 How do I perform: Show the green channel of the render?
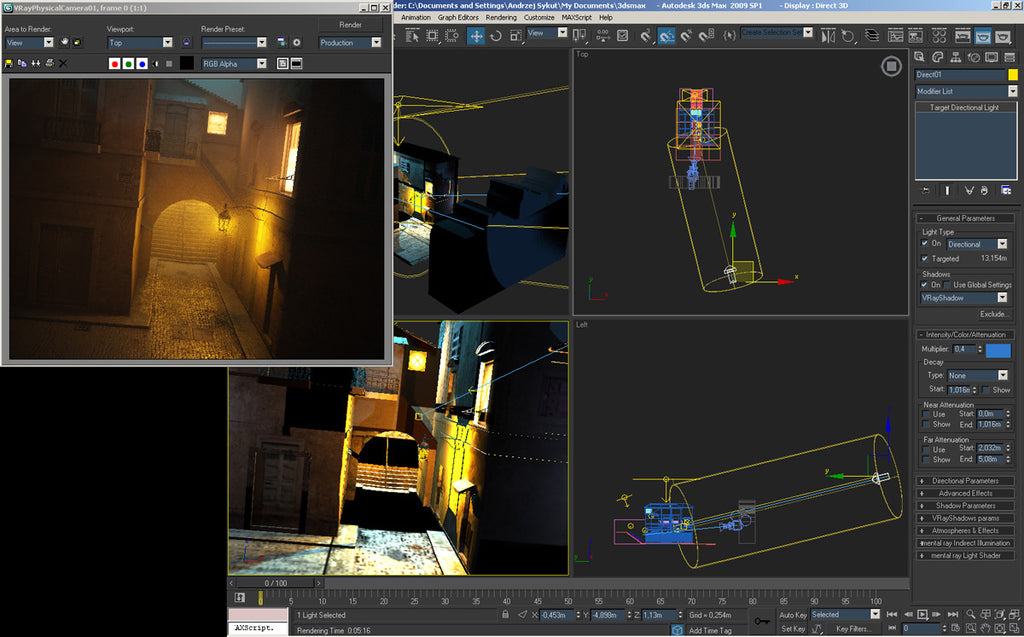pyautogui.click(x=129, y=63)
